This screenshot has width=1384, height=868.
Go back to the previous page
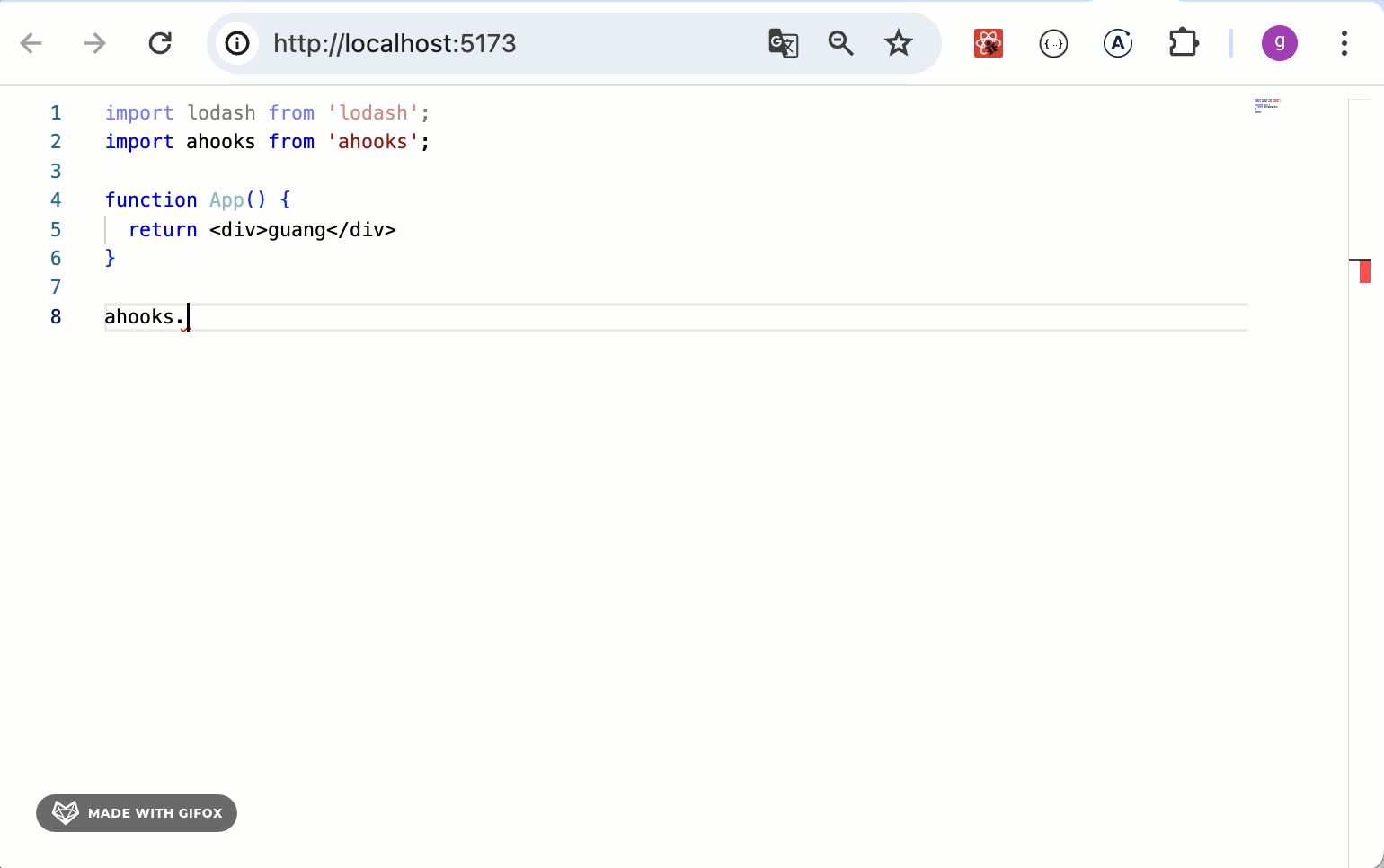pos(31,43)
